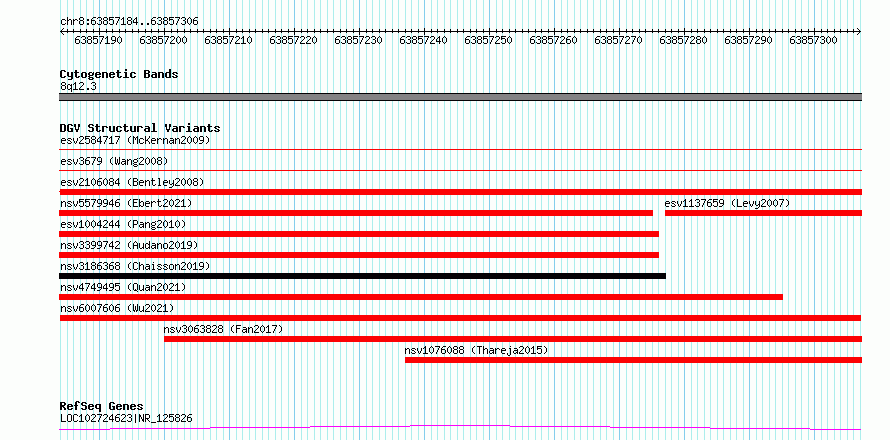Open variant nsv5579946 (Ebert2021) label

coord(126,203)
